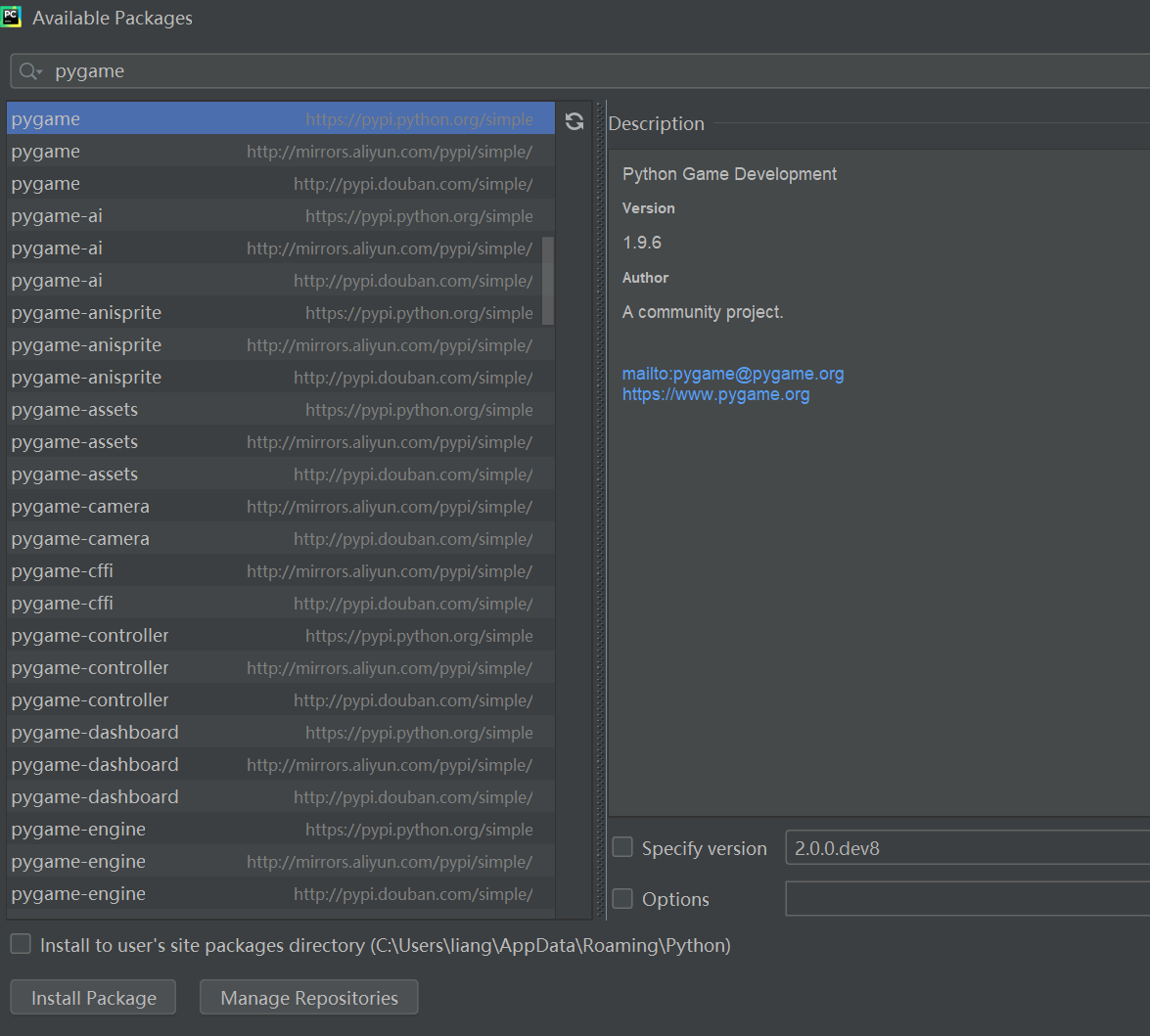Select pygame-anisprite from mirrors.aliyun.com
This screenshot has height=1036, width=1150.
click(281, 344)
